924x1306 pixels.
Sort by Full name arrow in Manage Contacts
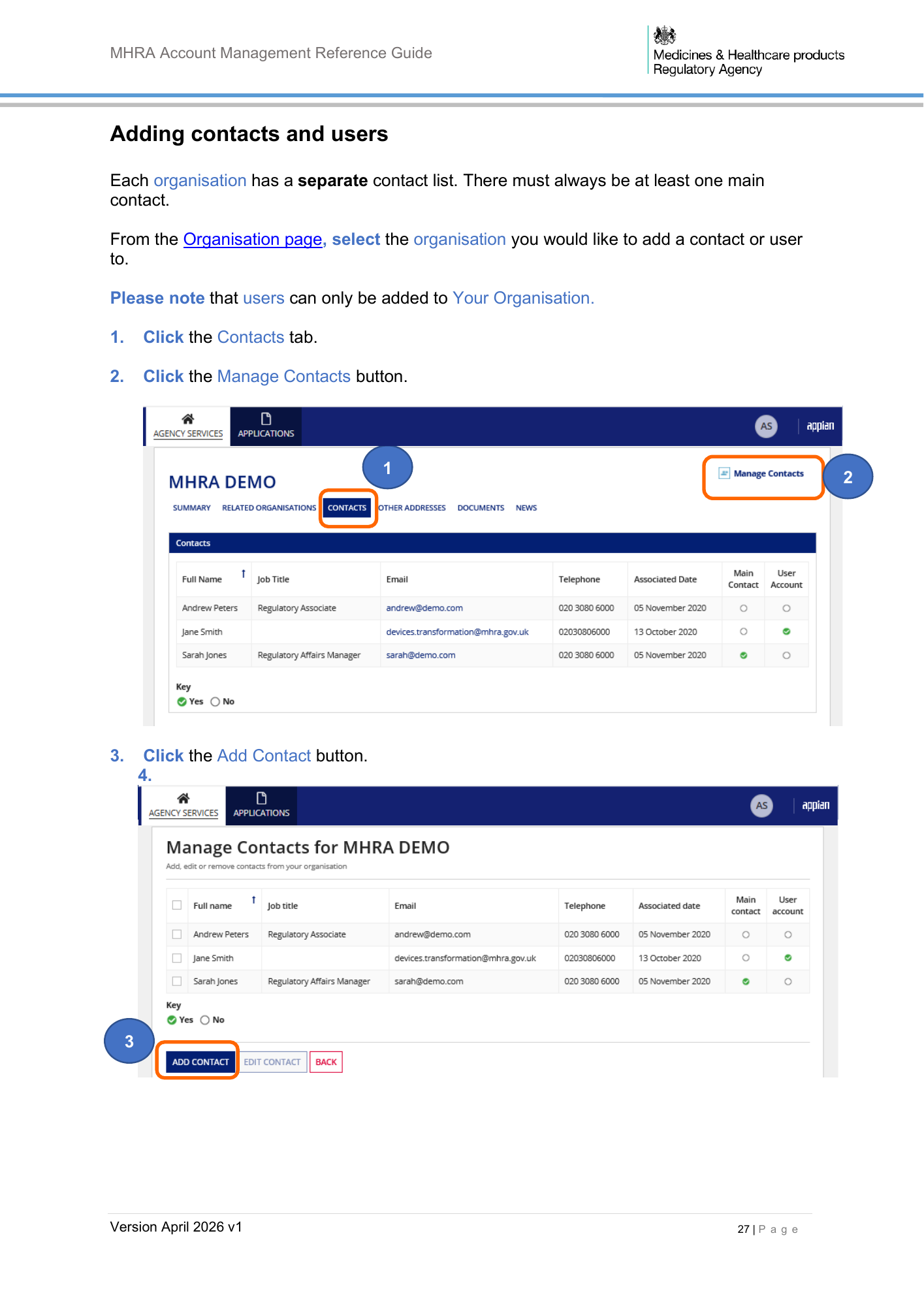254,900
